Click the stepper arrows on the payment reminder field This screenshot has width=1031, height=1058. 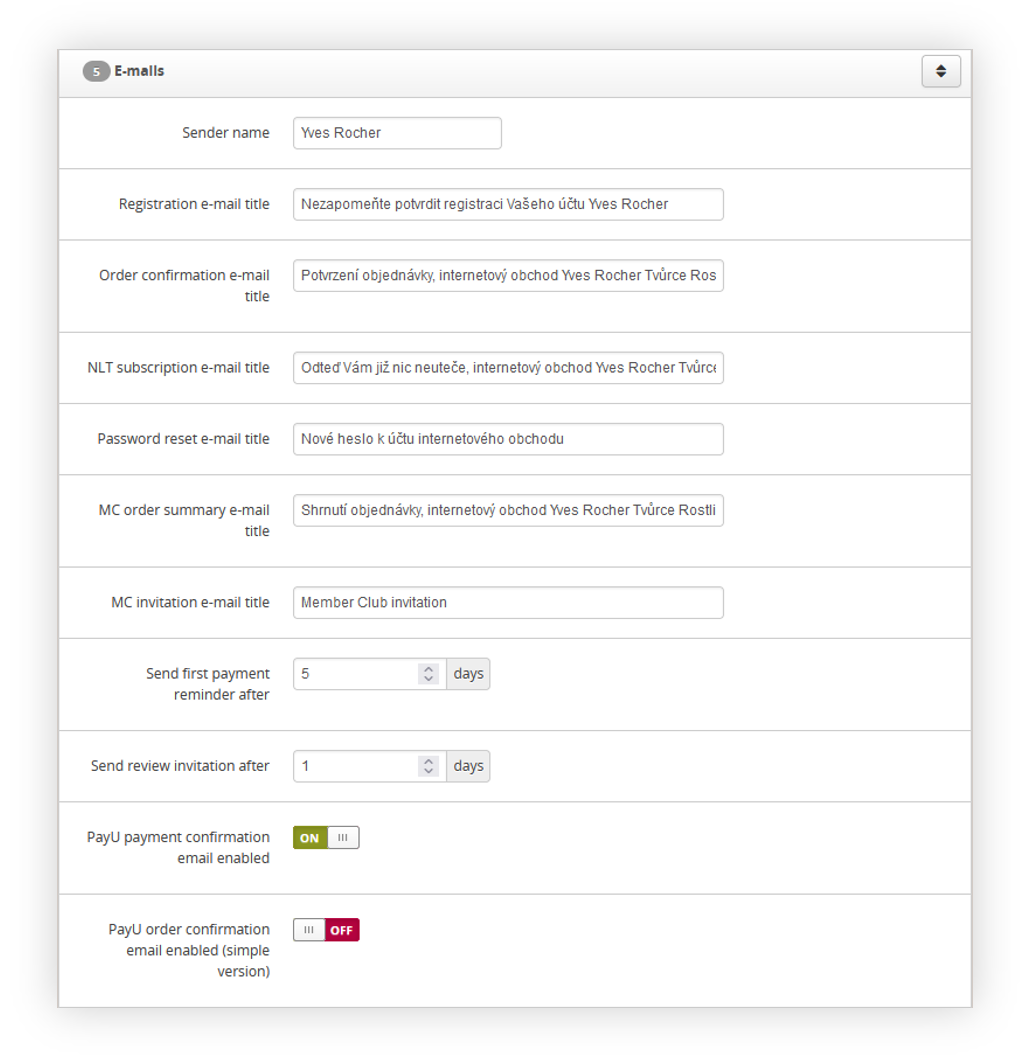(x=428, y=674)
